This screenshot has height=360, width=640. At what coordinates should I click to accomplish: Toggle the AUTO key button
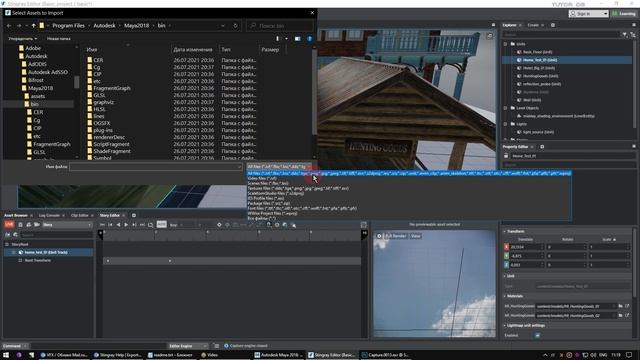[x=162, y=224]
